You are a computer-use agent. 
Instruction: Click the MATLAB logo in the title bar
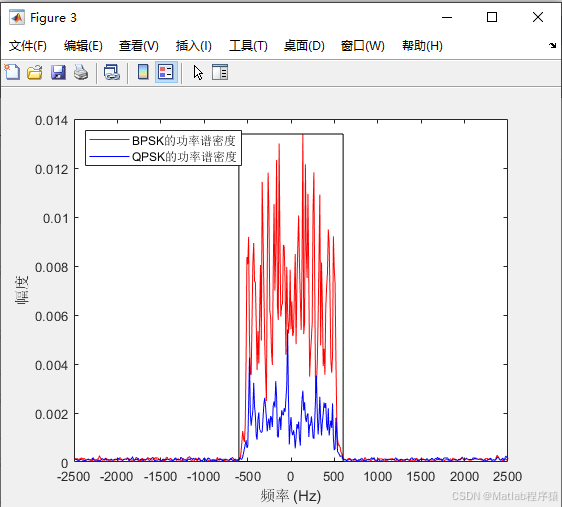(x=16, y=17)
